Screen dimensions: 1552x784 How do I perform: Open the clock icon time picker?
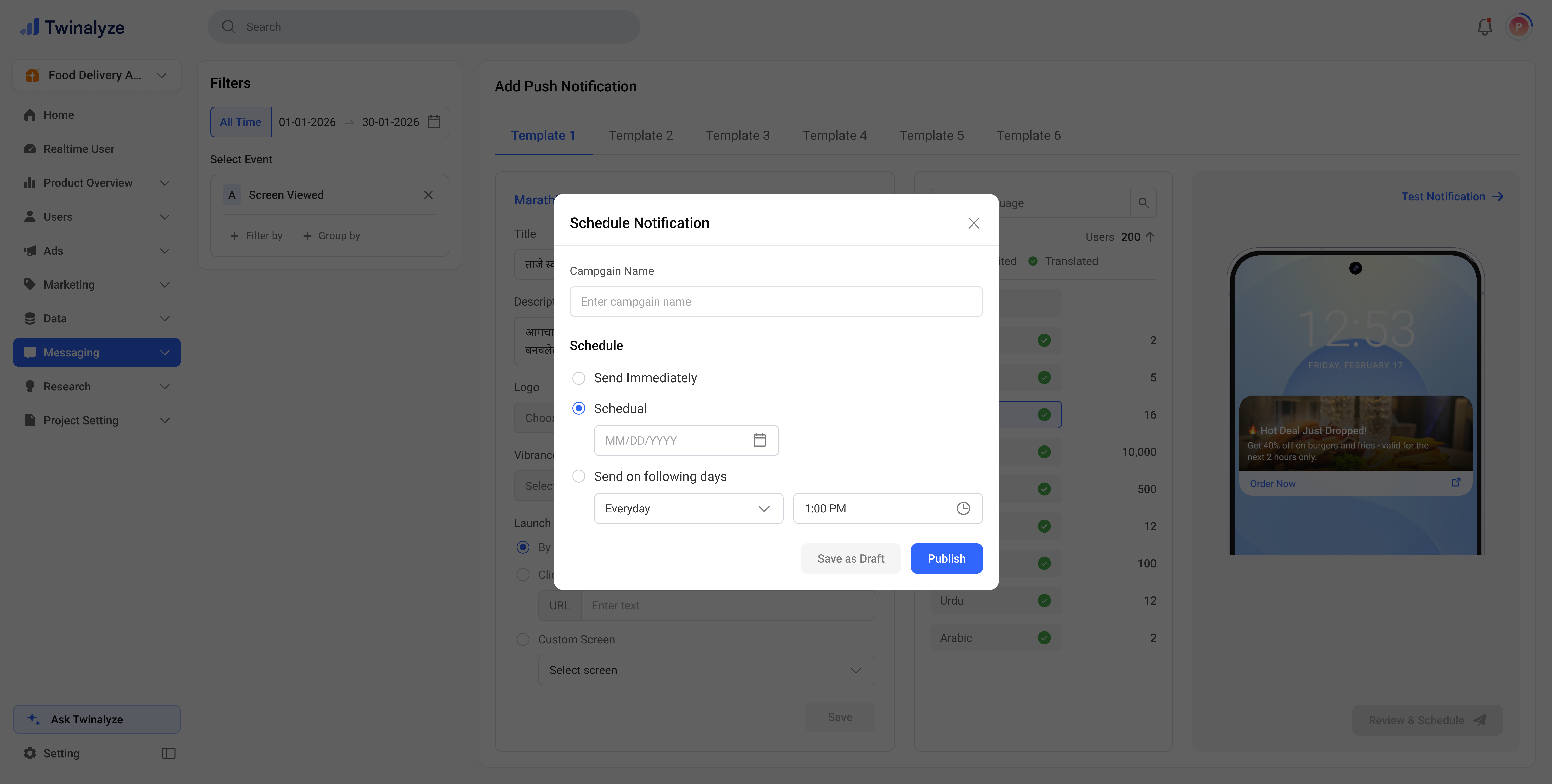pyautogui.click(x=963, y=509)
